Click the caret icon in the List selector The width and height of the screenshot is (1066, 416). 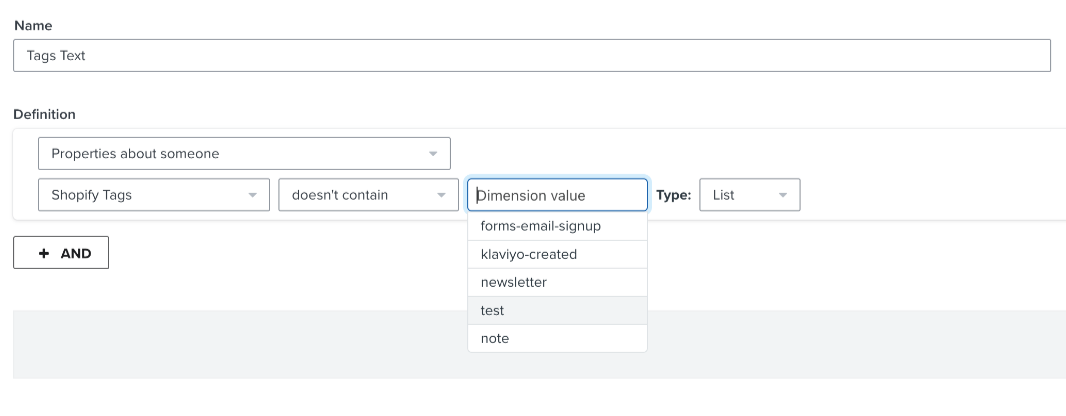[x=782, y=195]
